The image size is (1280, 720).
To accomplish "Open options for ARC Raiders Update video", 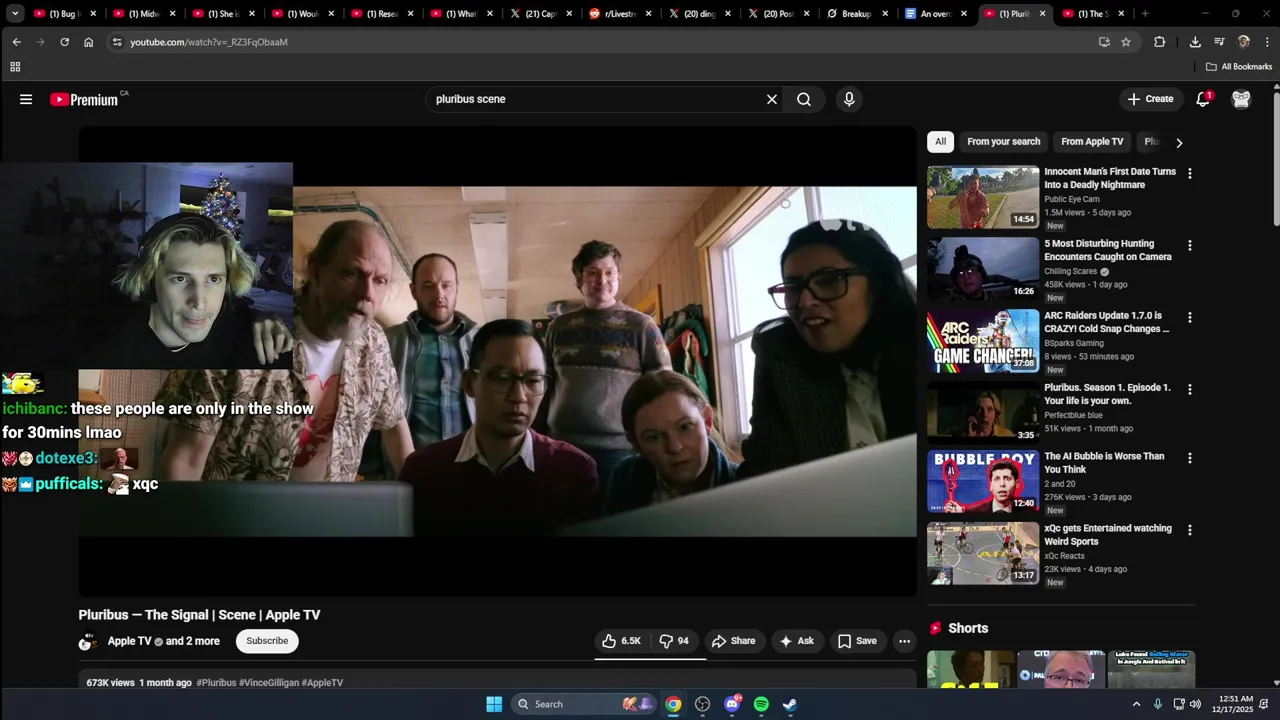I will [x=1189, y=317].
